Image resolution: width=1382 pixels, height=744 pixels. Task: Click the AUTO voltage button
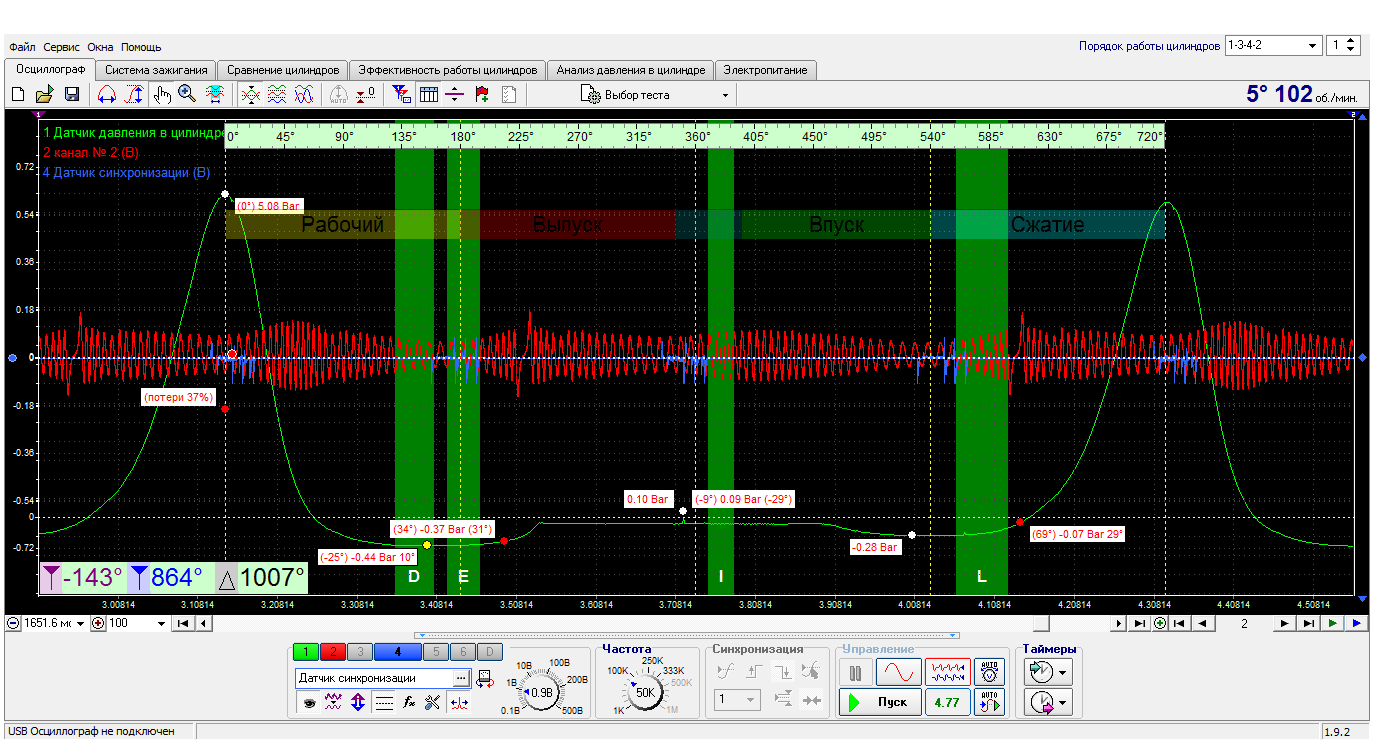(990, 671)
